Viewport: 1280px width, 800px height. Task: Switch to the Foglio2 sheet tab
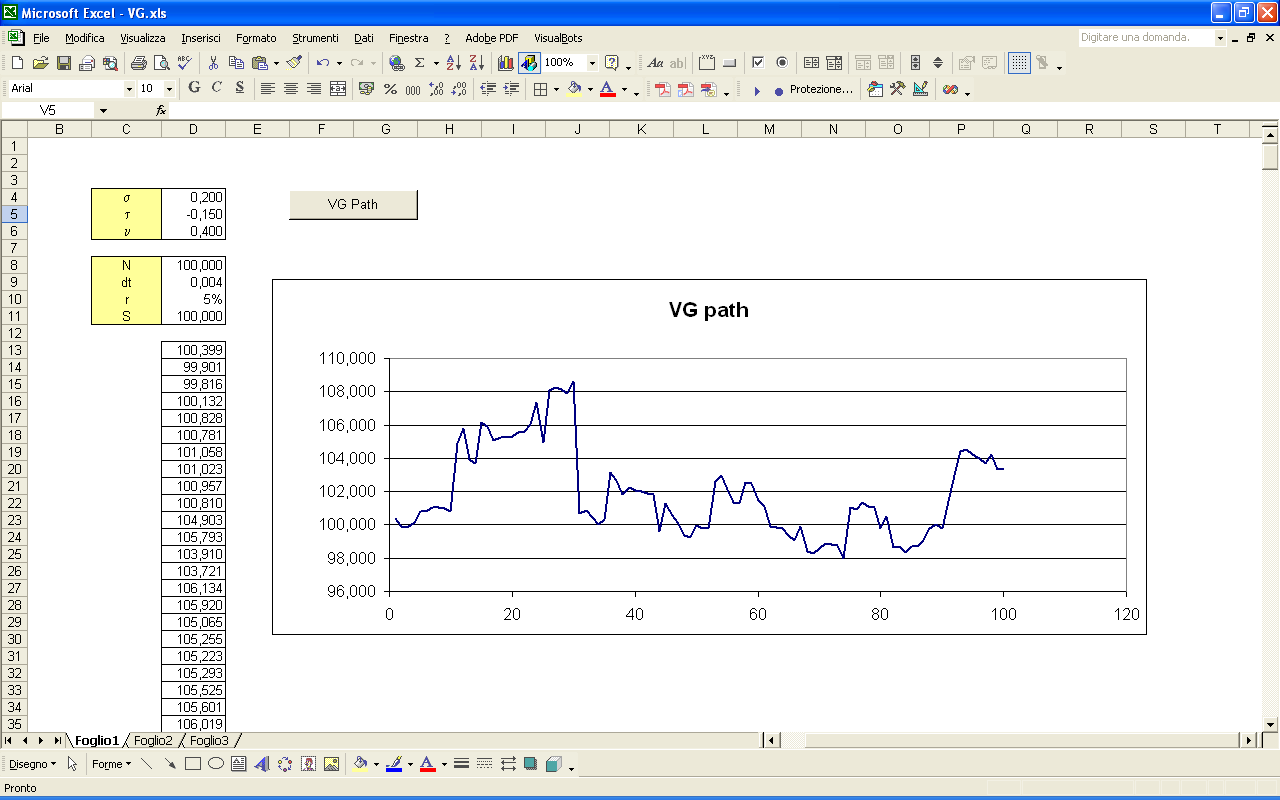153,741
